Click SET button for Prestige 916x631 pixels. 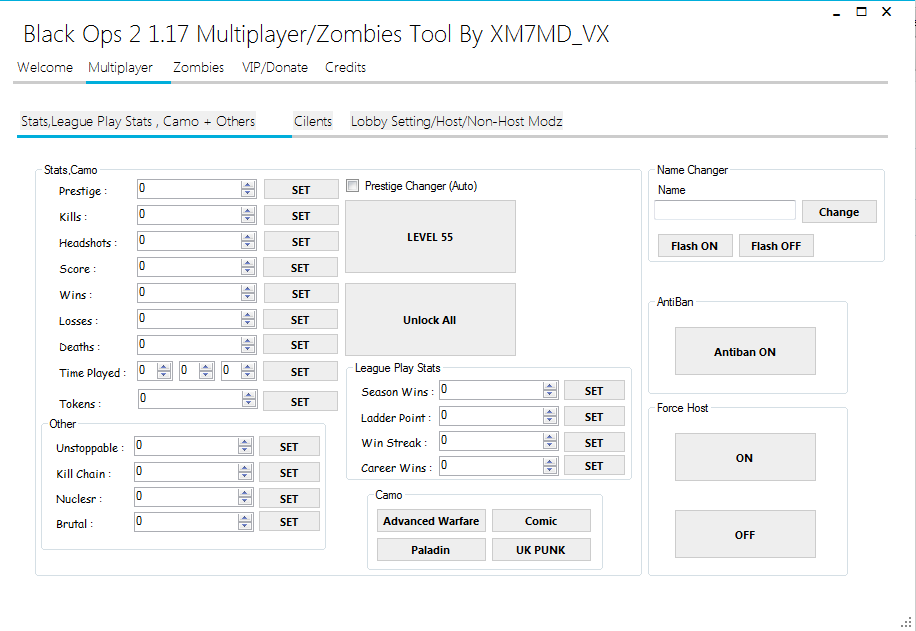click(301, 190)
